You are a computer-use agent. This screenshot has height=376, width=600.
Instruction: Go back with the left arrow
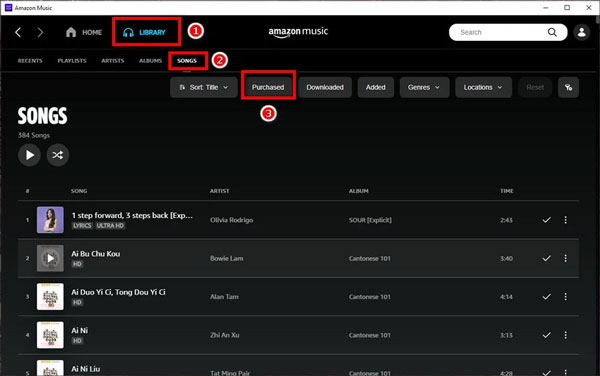(18, 32)
